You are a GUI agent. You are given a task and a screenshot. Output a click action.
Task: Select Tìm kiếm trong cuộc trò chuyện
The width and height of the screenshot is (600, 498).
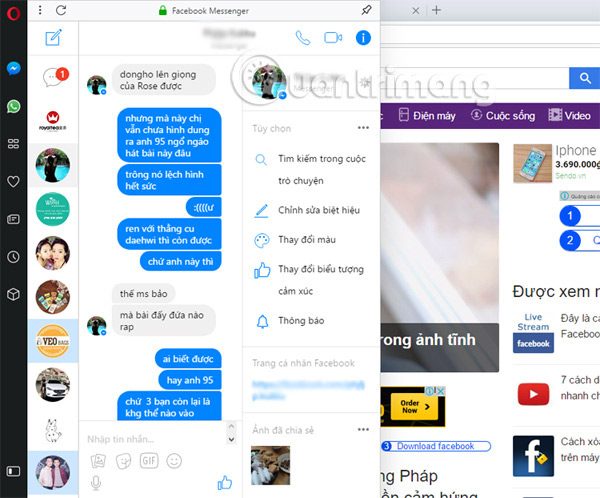click(310, 170)
